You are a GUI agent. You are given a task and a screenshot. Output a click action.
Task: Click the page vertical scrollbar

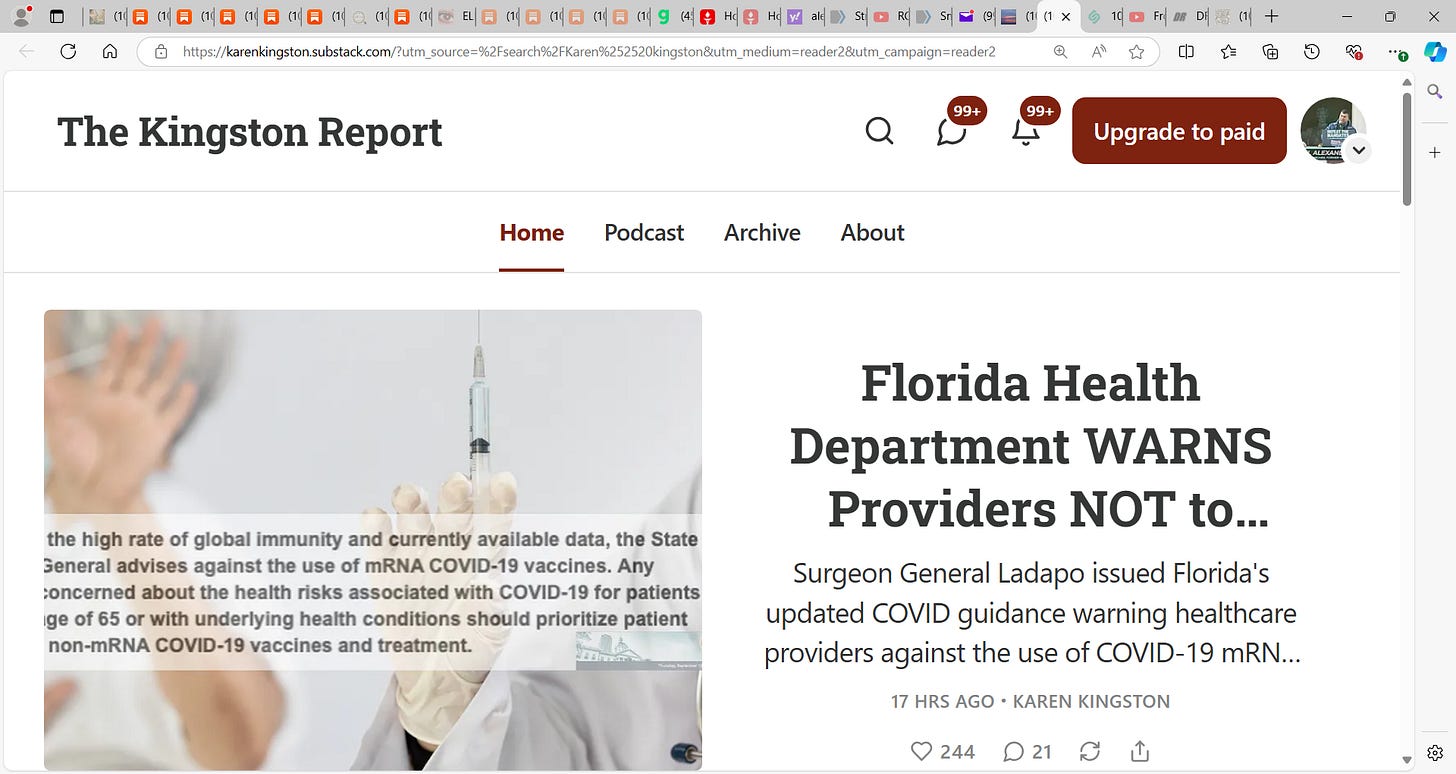click(1408, 150)
